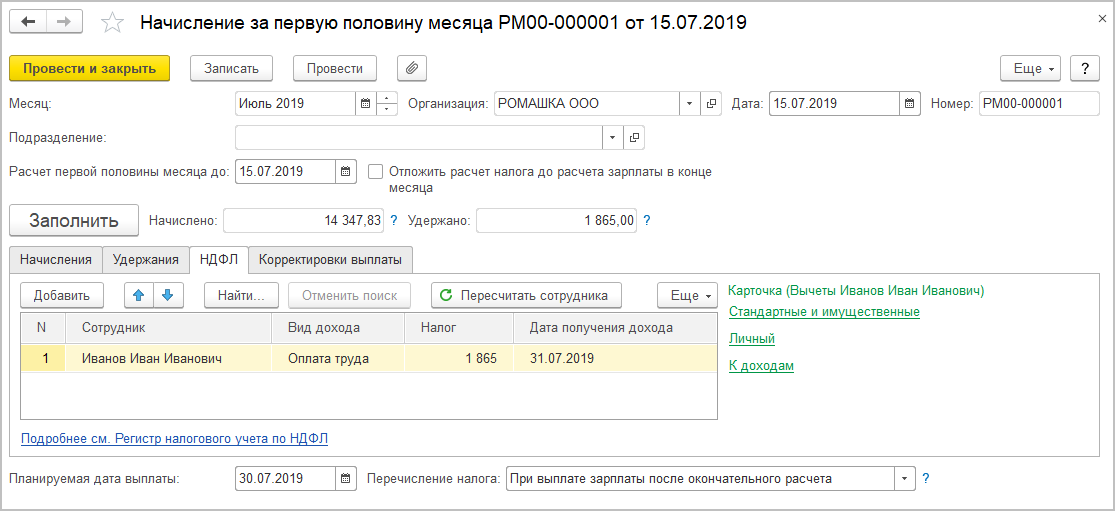
Task: Click the back navigation arrow
Action: coord(29,22)
